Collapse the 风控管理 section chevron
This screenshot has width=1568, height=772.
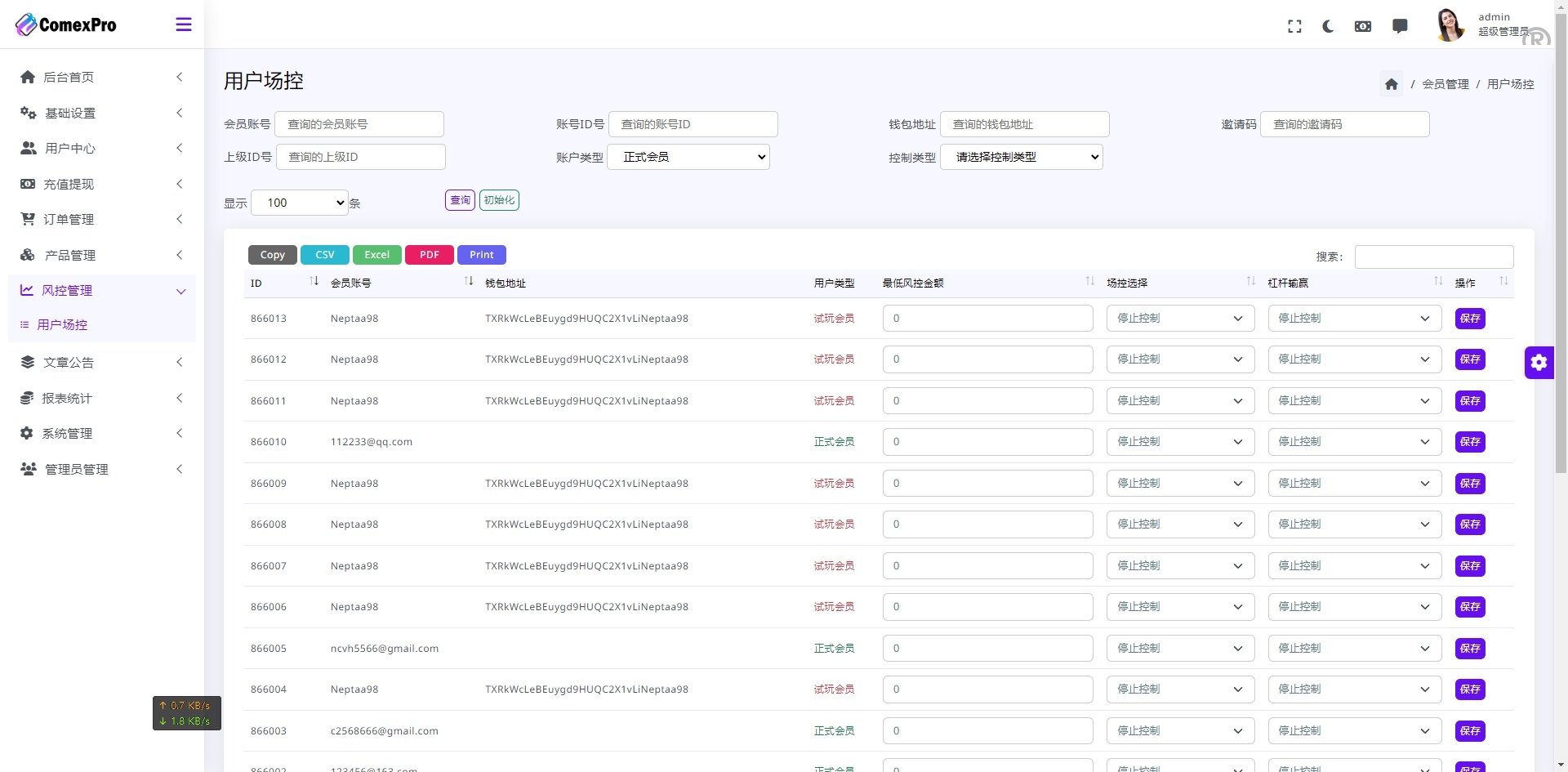pyautogui.click(x=180, y=292)
